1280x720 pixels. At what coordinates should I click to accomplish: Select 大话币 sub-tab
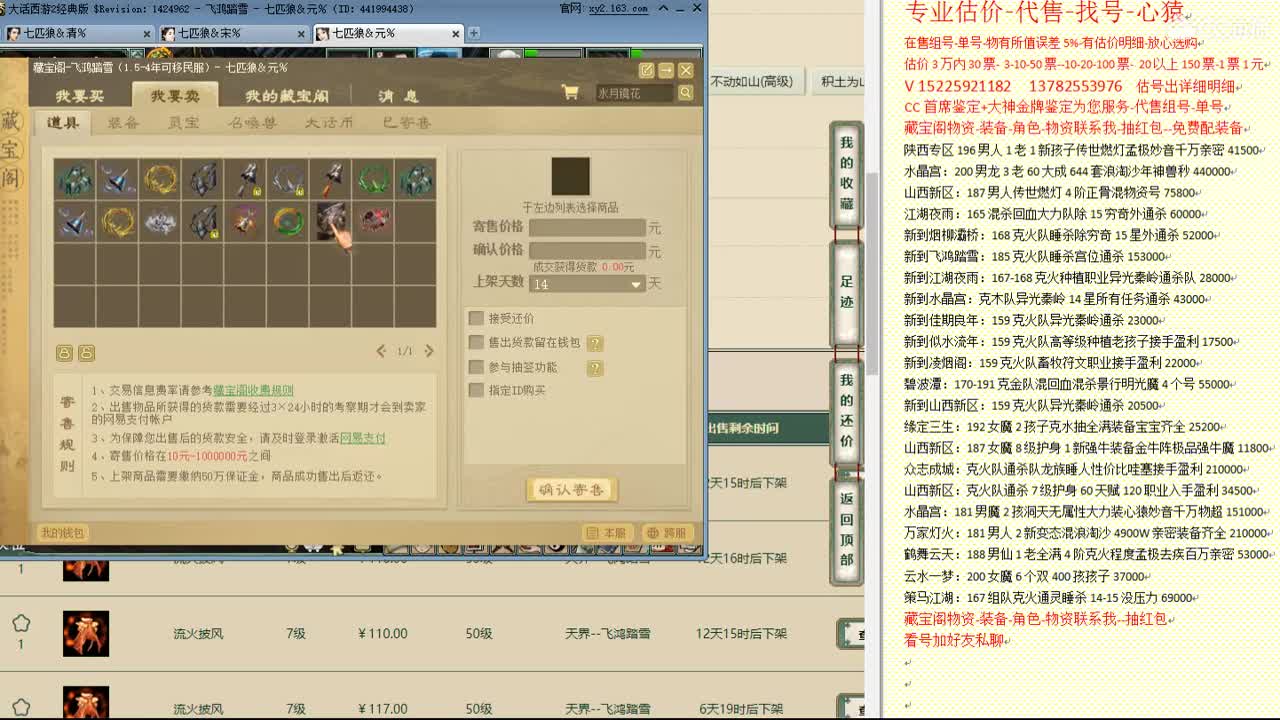coord(329,123)
